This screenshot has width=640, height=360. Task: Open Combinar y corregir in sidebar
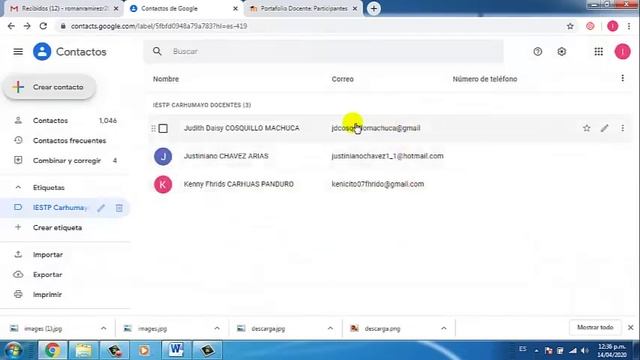click(x=65, y=160)
